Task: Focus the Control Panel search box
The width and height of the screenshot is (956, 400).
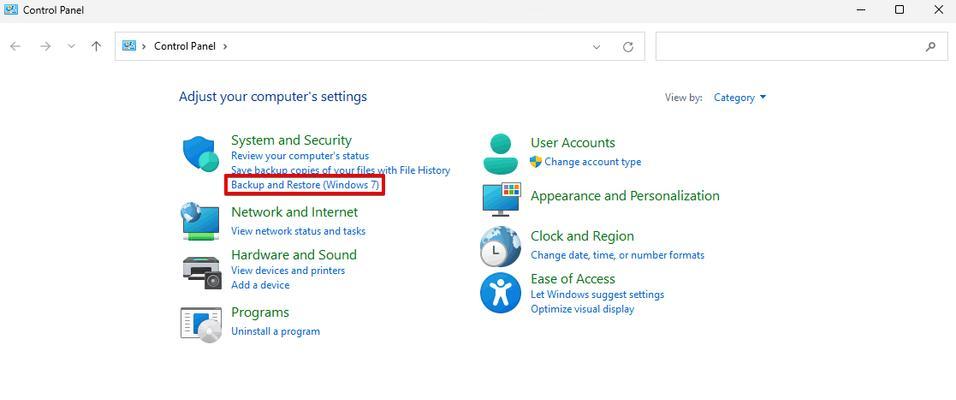Action: coord(802,46)
